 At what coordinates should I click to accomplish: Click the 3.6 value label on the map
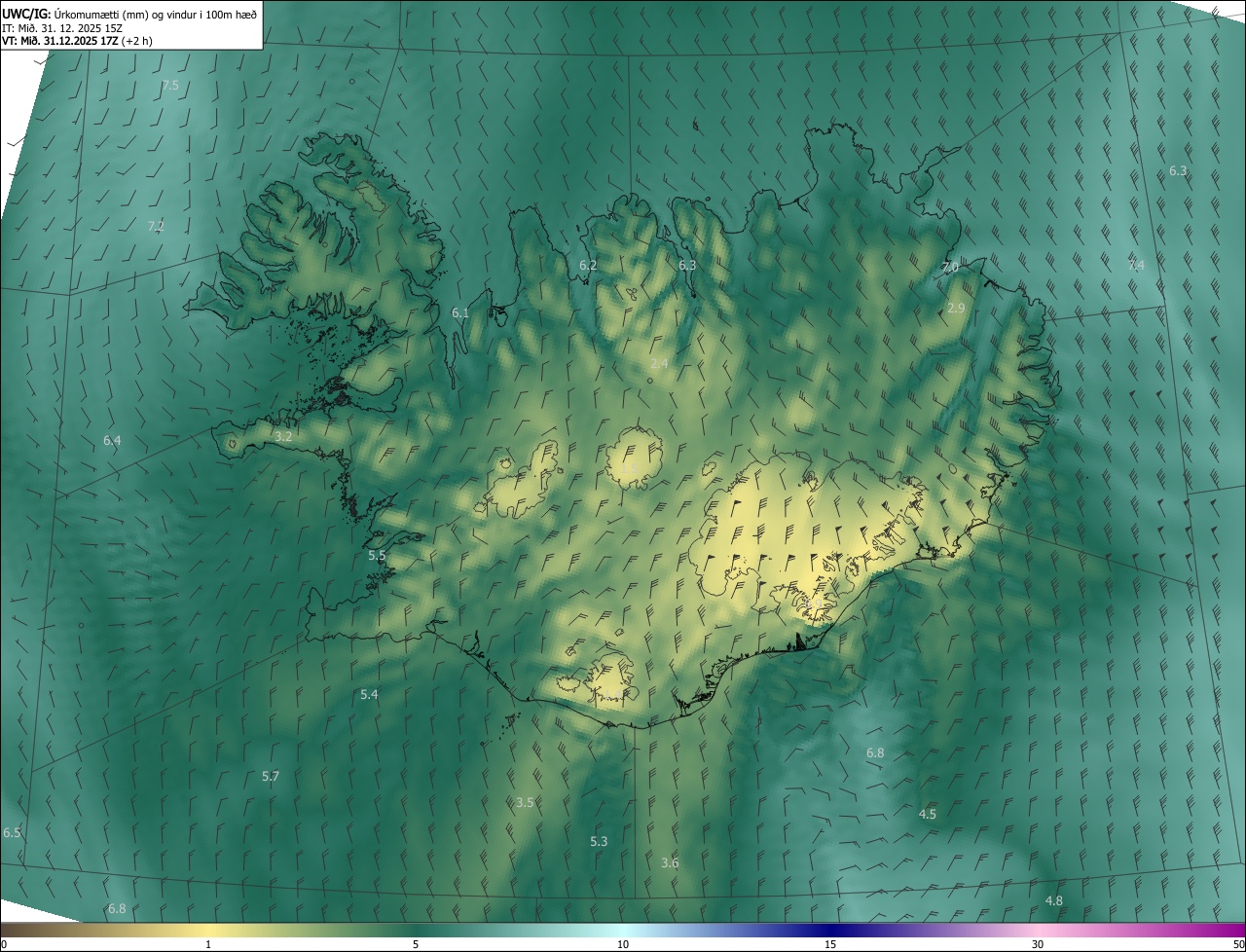click(670, 862)
